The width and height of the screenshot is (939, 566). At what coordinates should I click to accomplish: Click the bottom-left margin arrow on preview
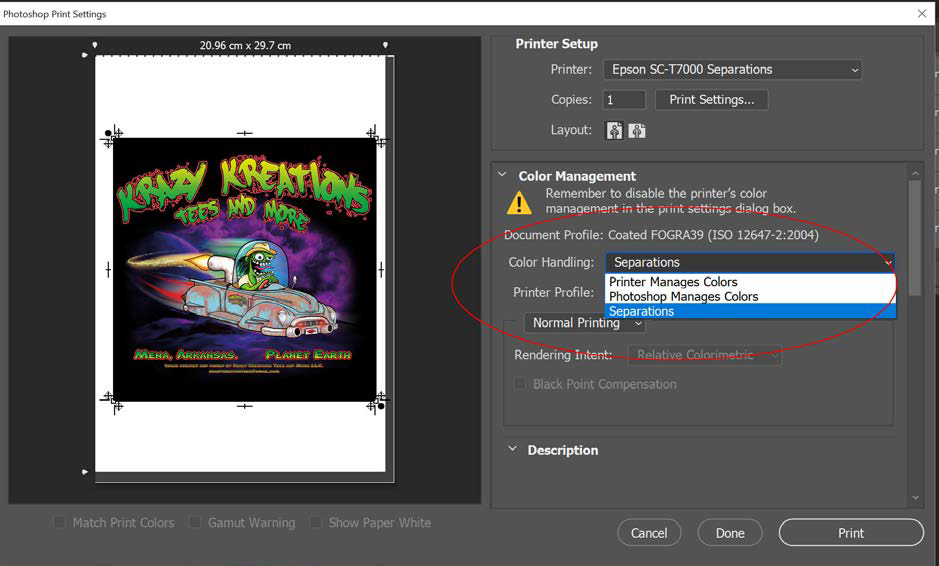[84, 472]
